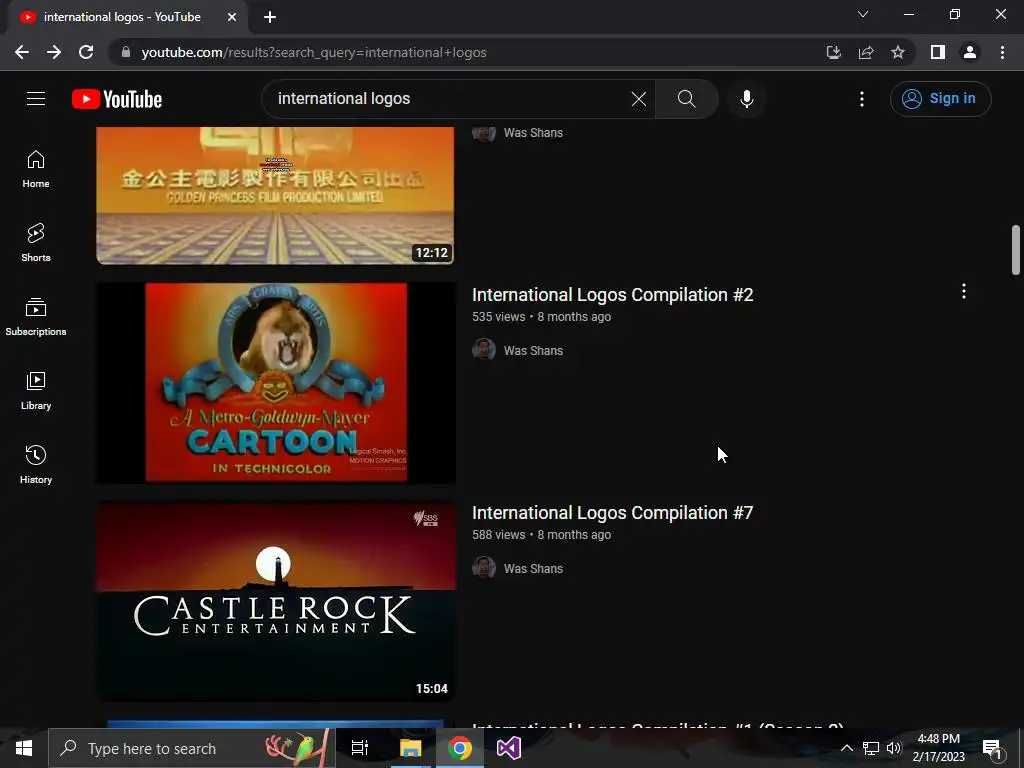Open History in the sidebar
Screen dimensions: 1024x768
(x=36, y=464)
